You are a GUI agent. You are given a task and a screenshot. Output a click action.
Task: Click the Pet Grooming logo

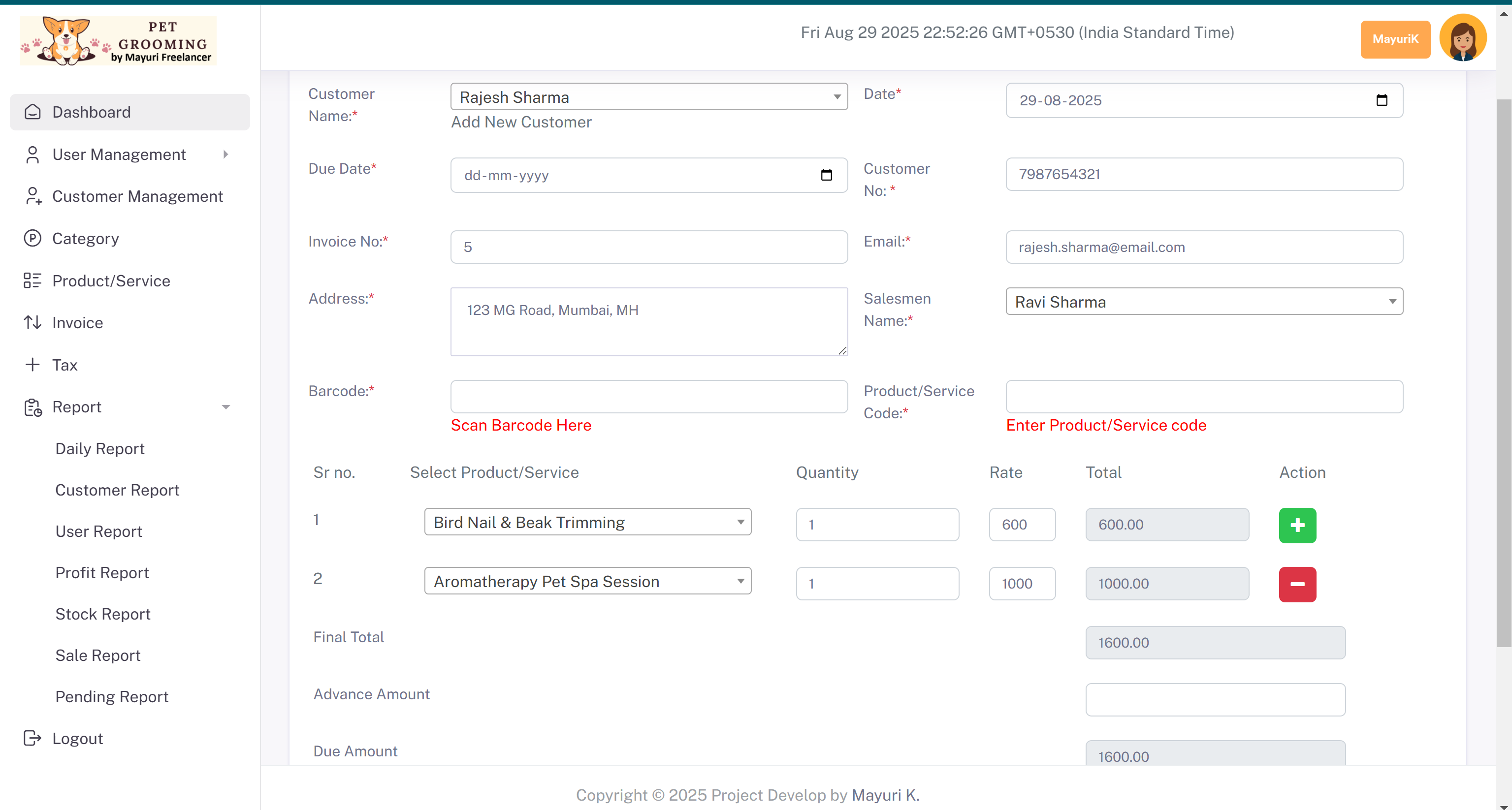point(118,40)
